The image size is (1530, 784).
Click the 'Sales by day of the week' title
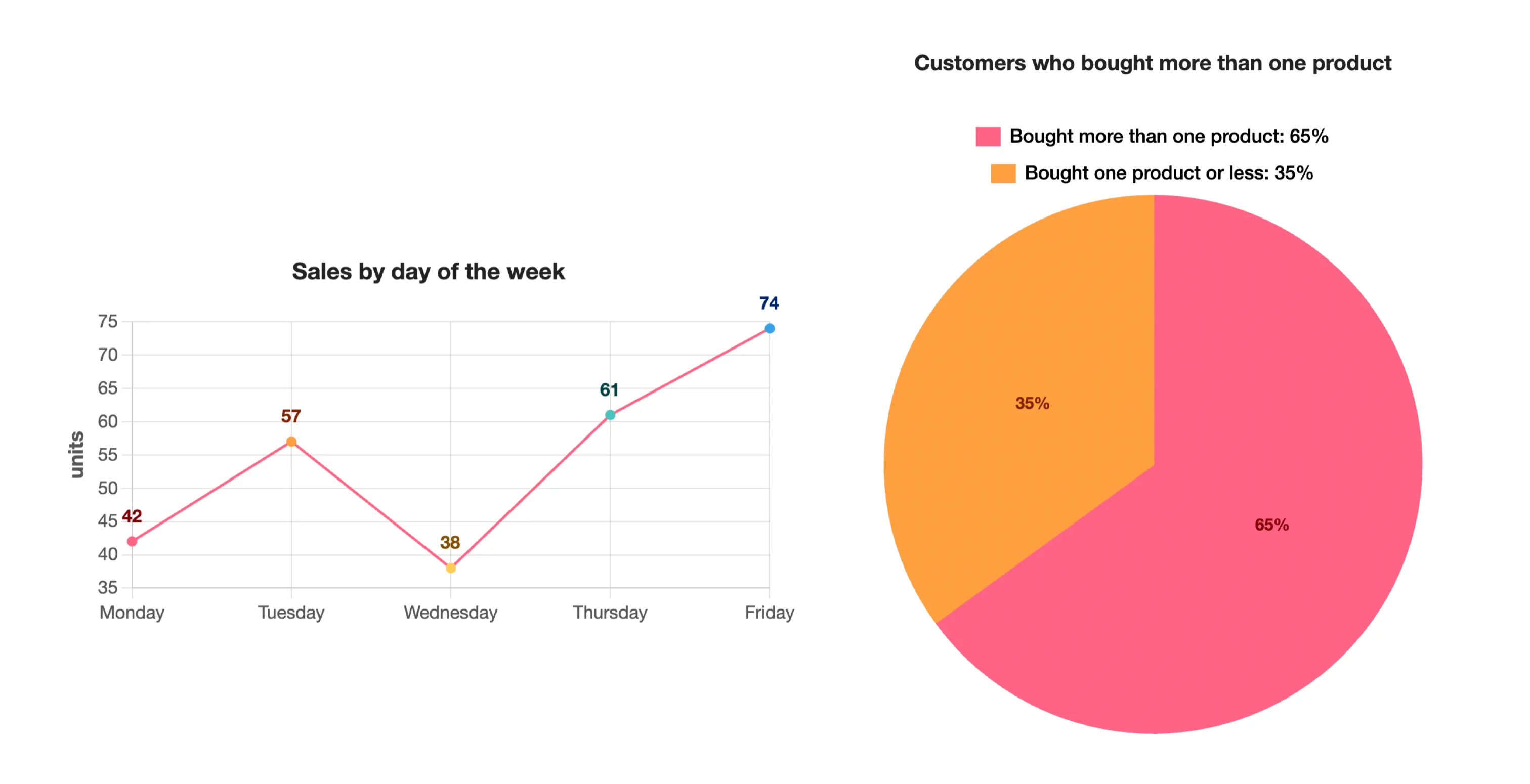point(428,272)
